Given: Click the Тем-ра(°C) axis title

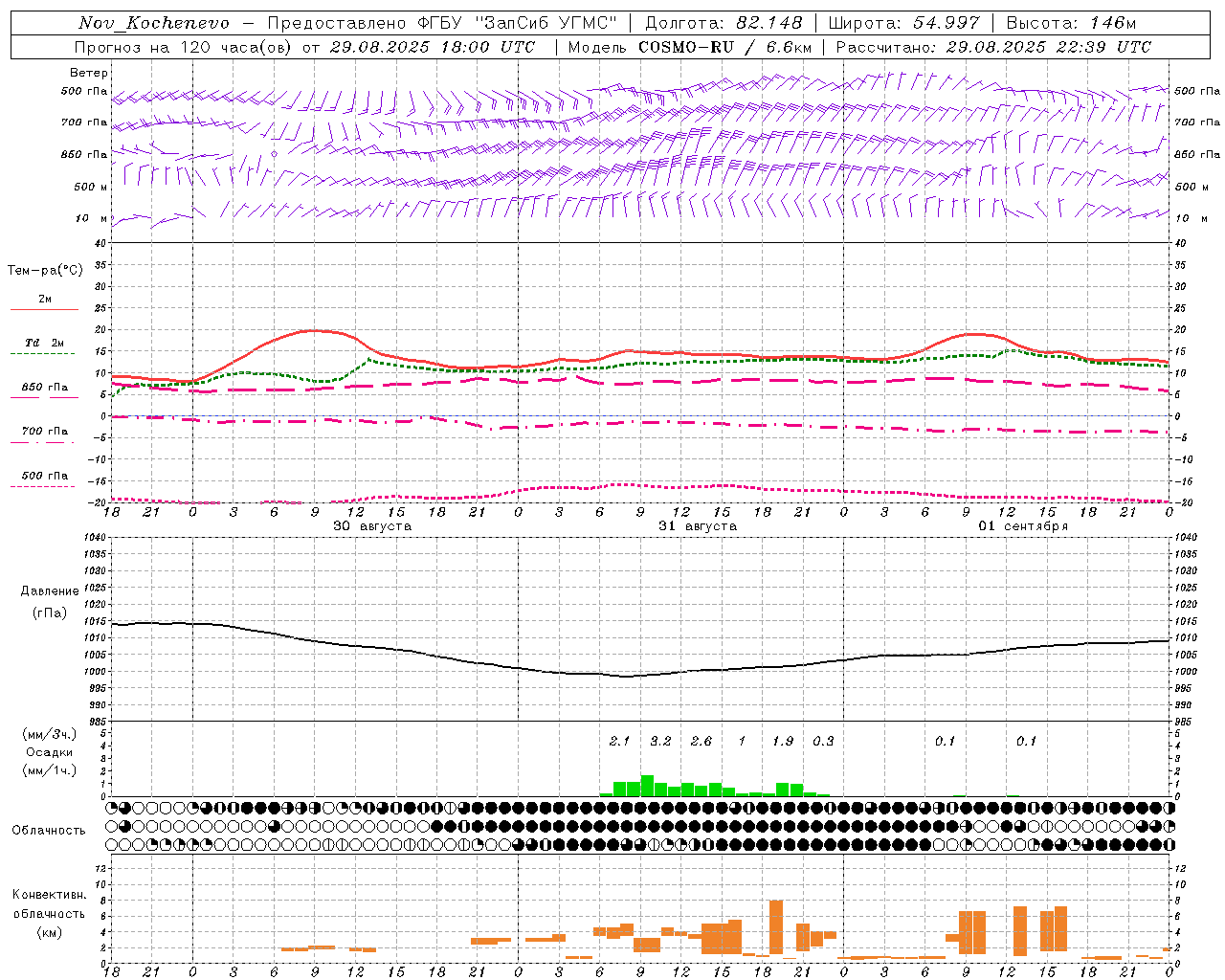Looking at the screenshot, I should (45, 271).
